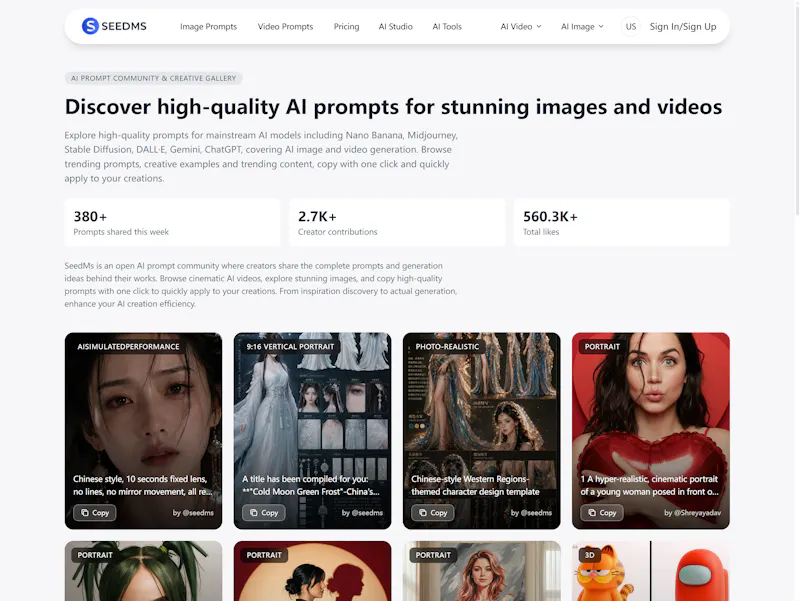Expand the AI Video dropdown
This screenshot has width=800, height=601.
point(521,27)
